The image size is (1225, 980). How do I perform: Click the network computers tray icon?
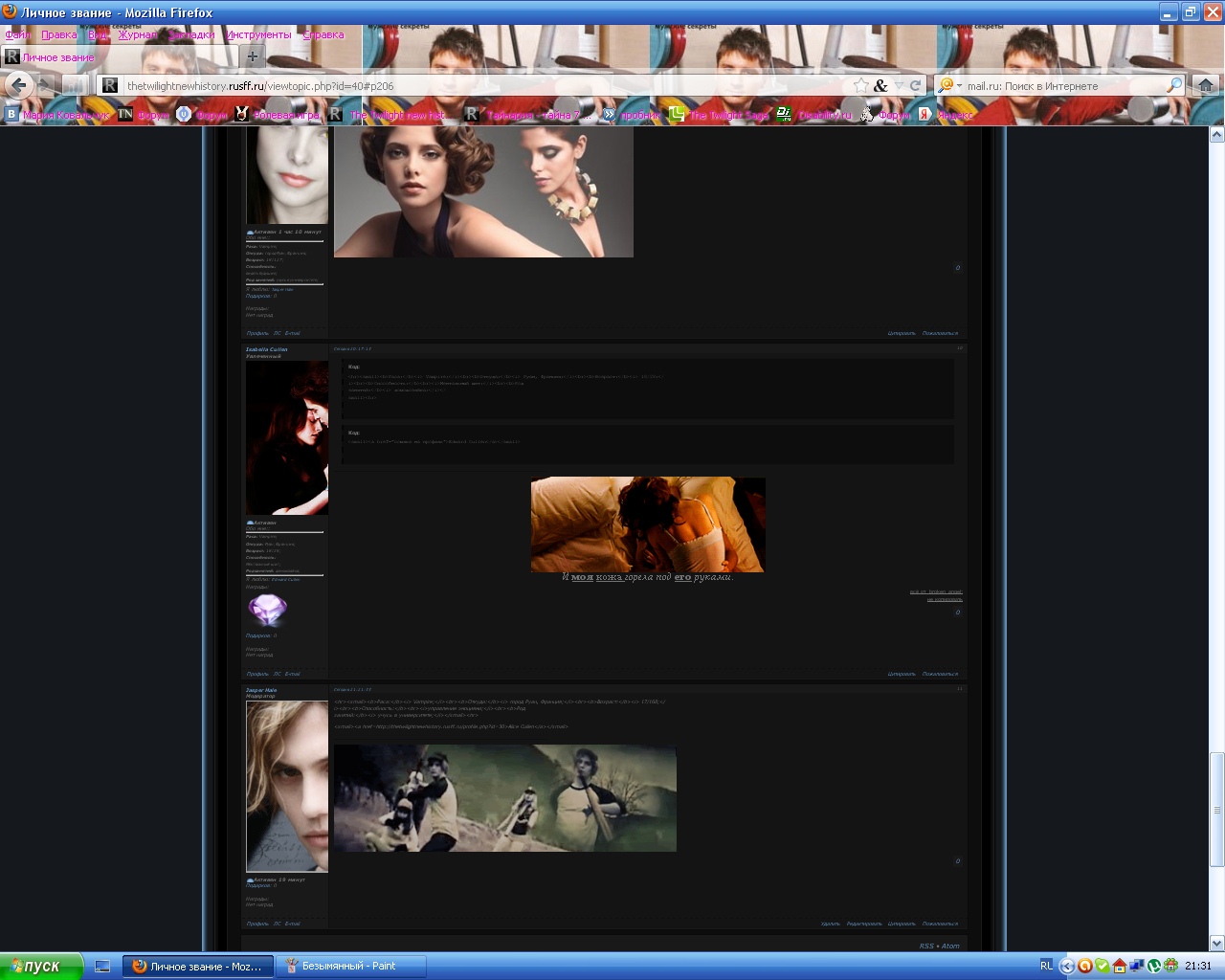[1136, 966]
